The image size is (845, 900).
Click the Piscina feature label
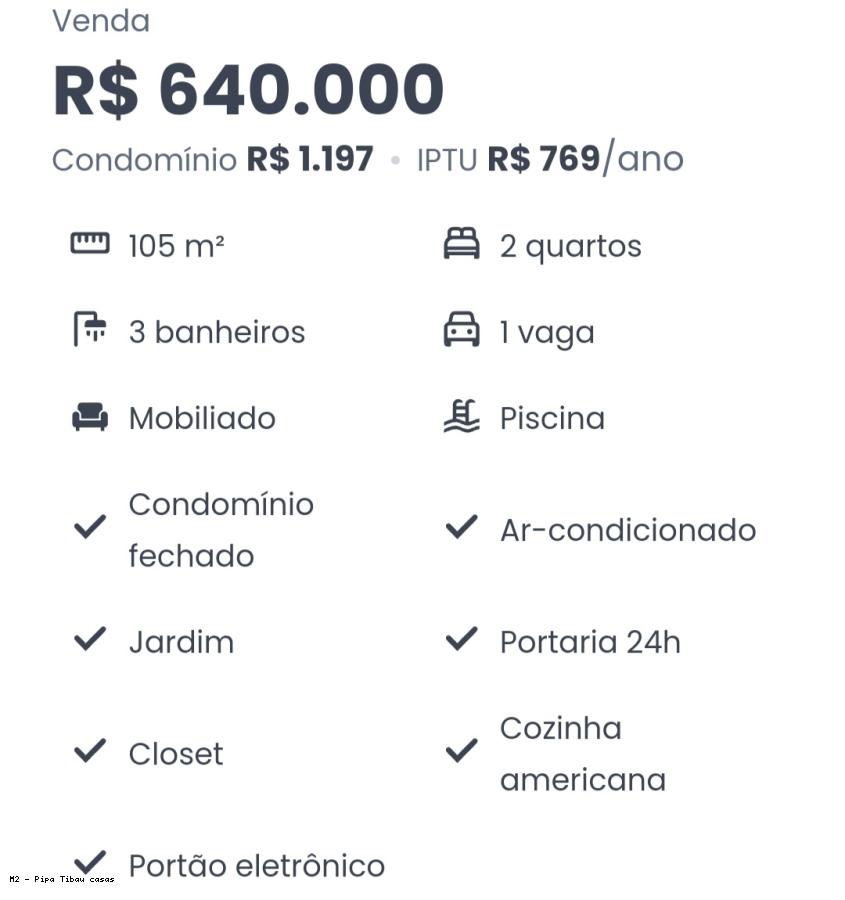click(x=552, y=418)
